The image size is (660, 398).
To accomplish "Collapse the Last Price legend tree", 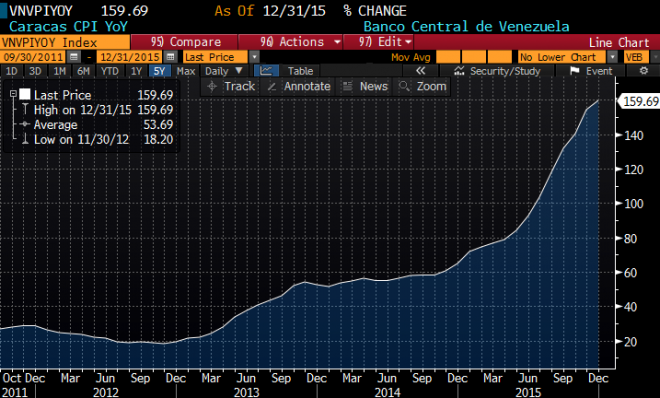I will [13, 94].
